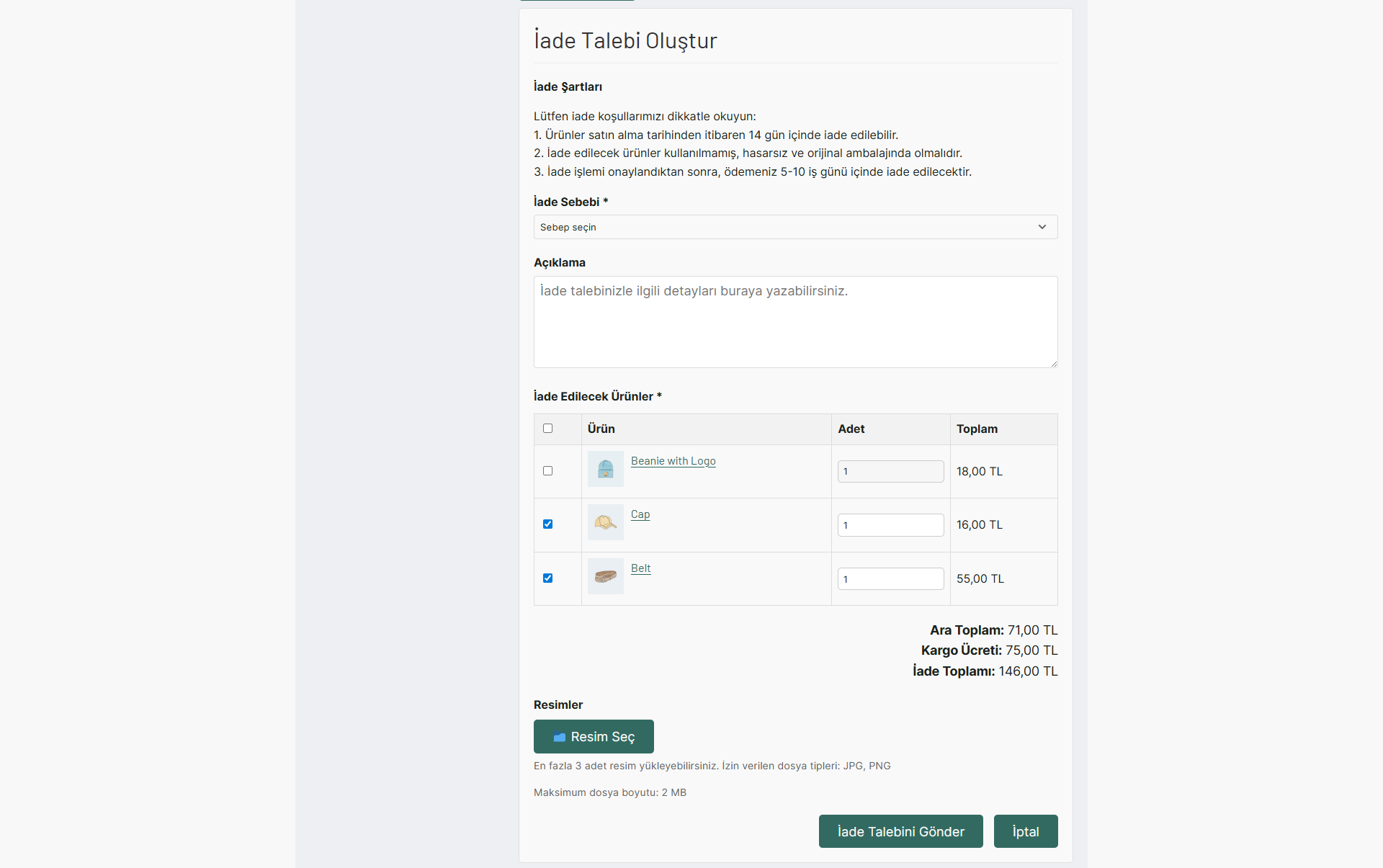Uncheck the Belt product checkbox

[547, 578]
